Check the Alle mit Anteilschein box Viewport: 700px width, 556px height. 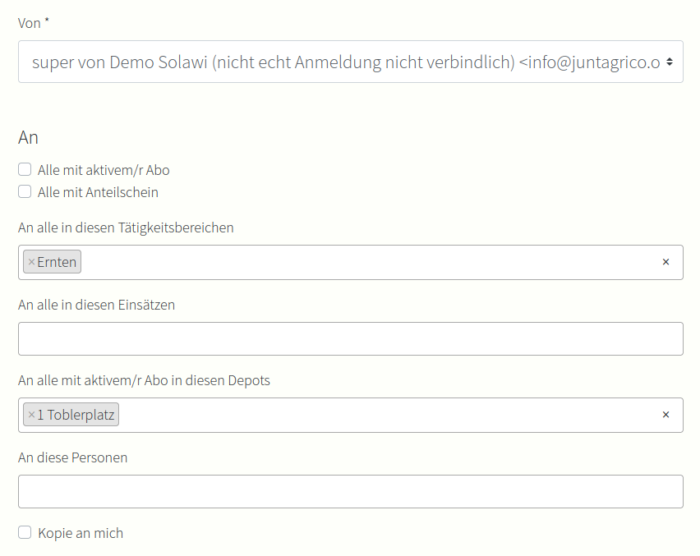25,192
